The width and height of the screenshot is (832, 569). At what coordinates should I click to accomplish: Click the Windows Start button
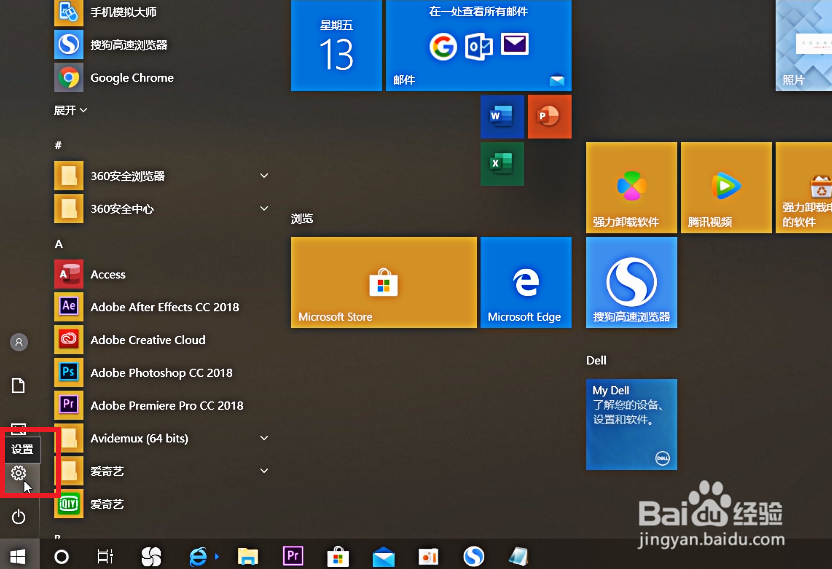(18, 556)
